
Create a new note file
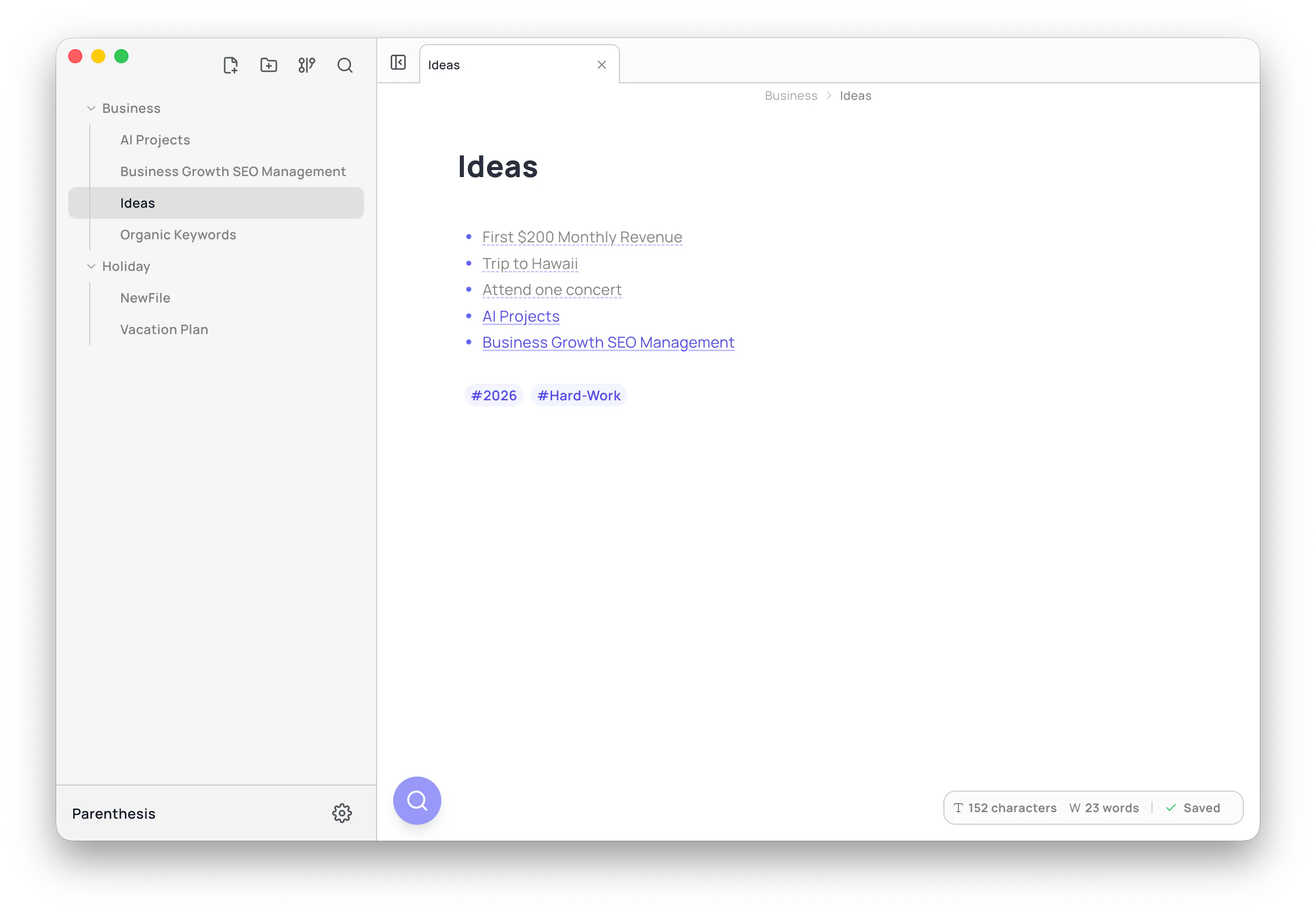click(x=230, y=65)
